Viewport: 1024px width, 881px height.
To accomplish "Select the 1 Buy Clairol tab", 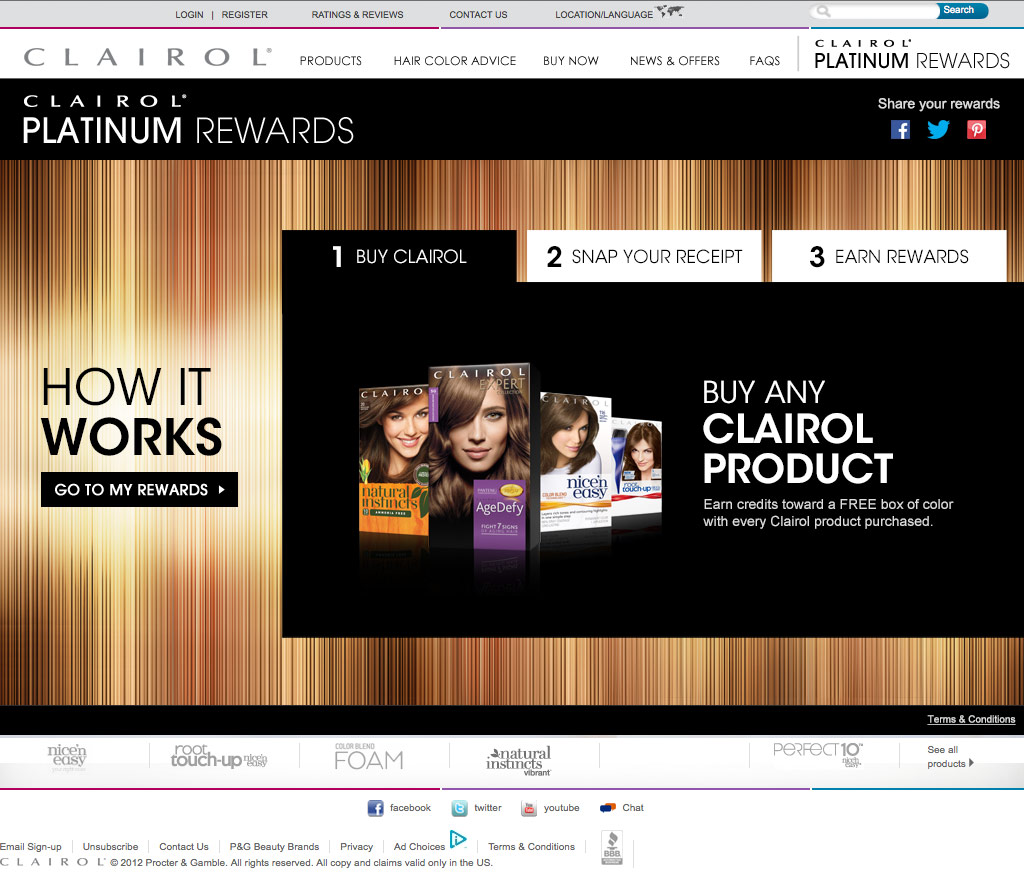I will pyautogui.click(x=399, y=256).
